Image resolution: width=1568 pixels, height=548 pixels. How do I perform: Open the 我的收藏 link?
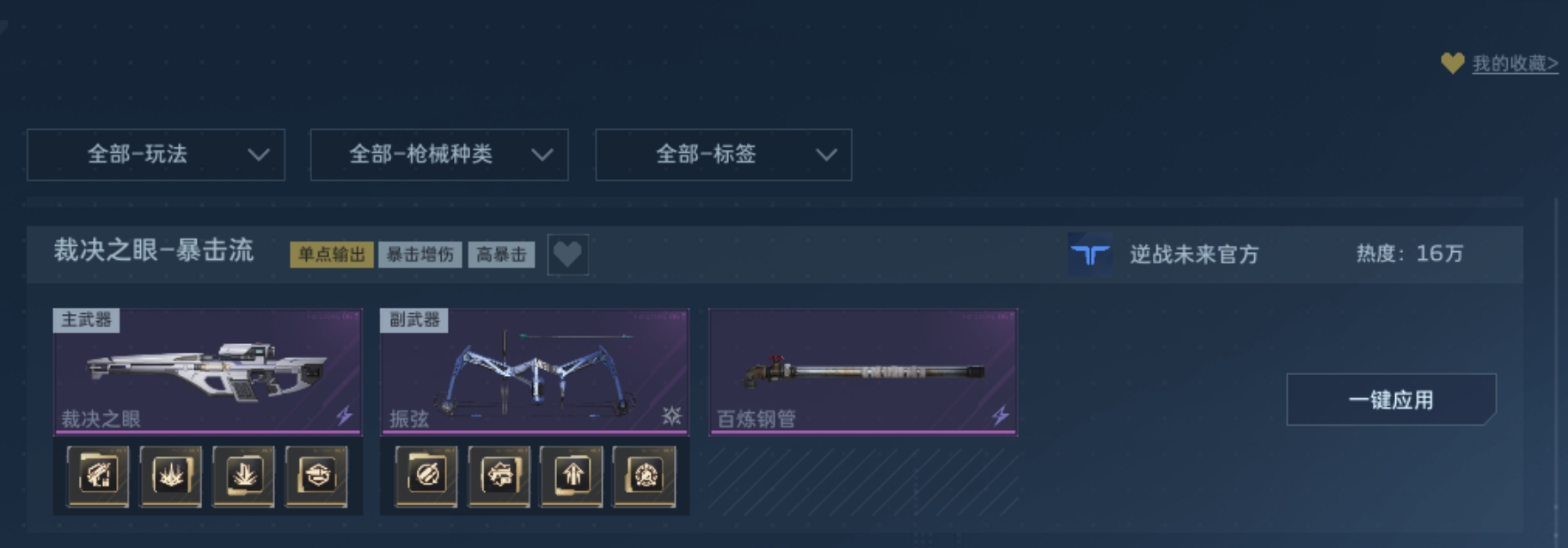pos(1515,64)
